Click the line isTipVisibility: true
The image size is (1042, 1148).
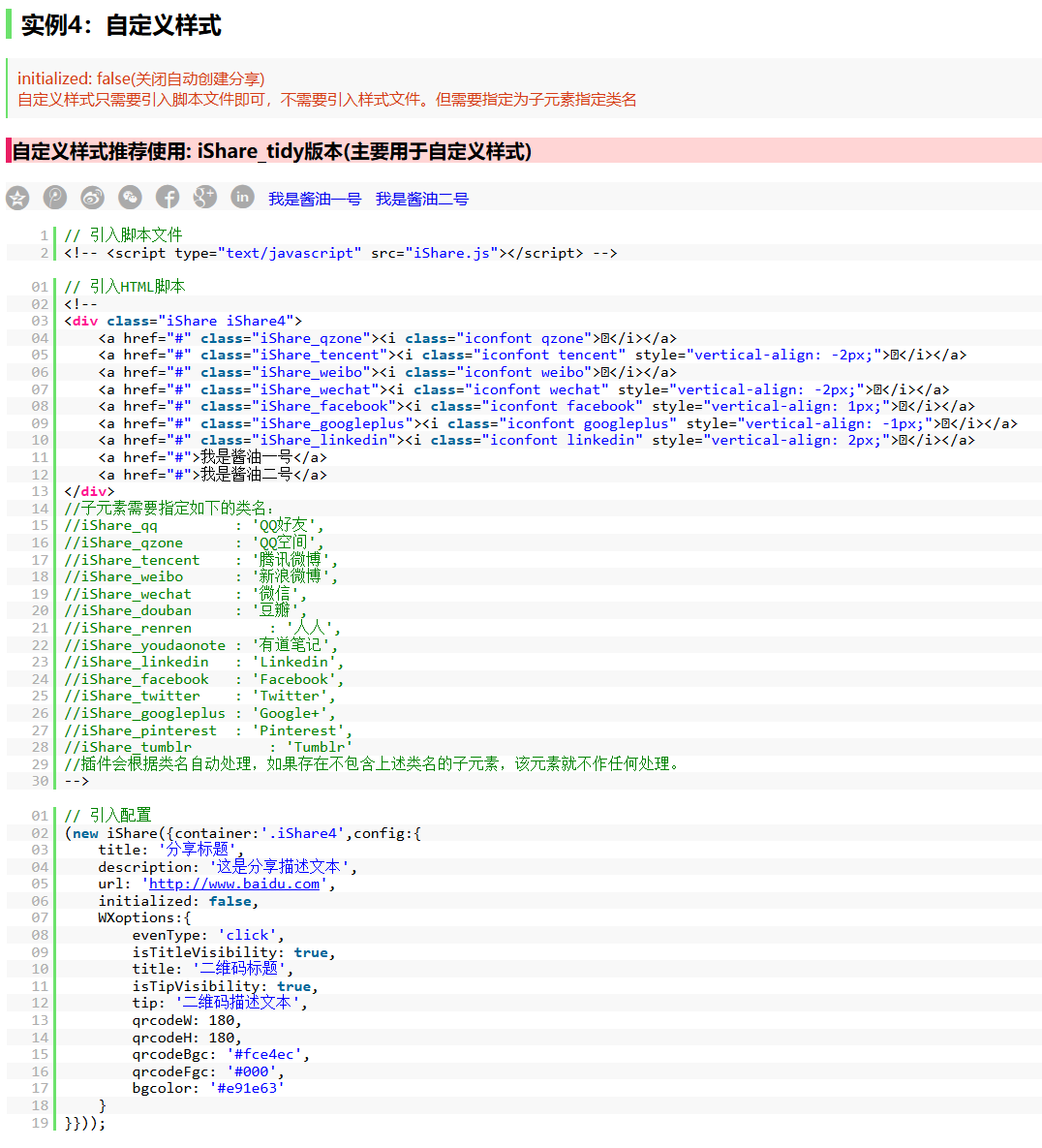(226, 986)
